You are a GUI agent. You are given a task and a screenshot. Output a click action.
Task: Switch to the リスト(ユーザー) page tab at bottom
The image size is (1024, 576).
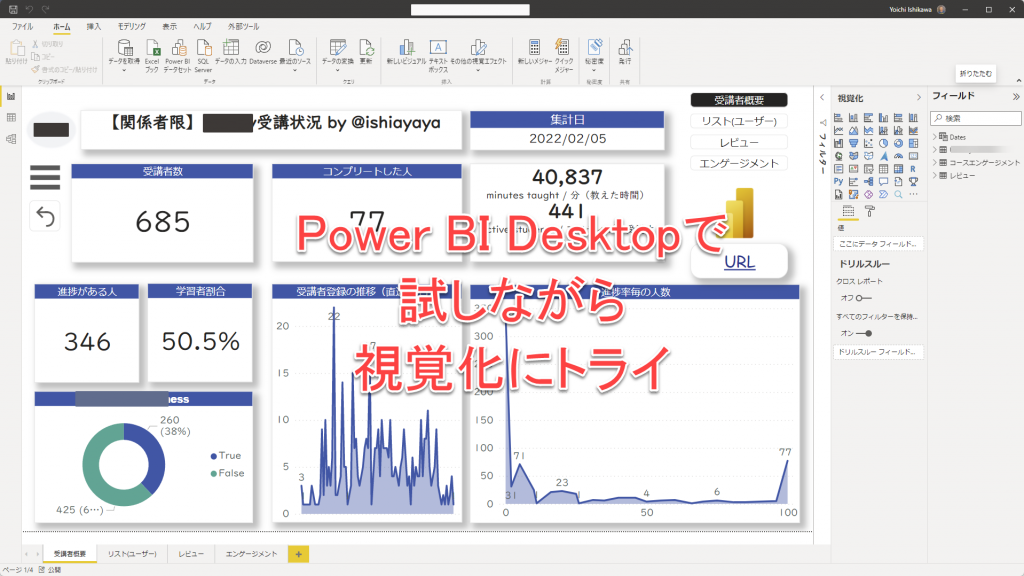(x=132, y=554)
